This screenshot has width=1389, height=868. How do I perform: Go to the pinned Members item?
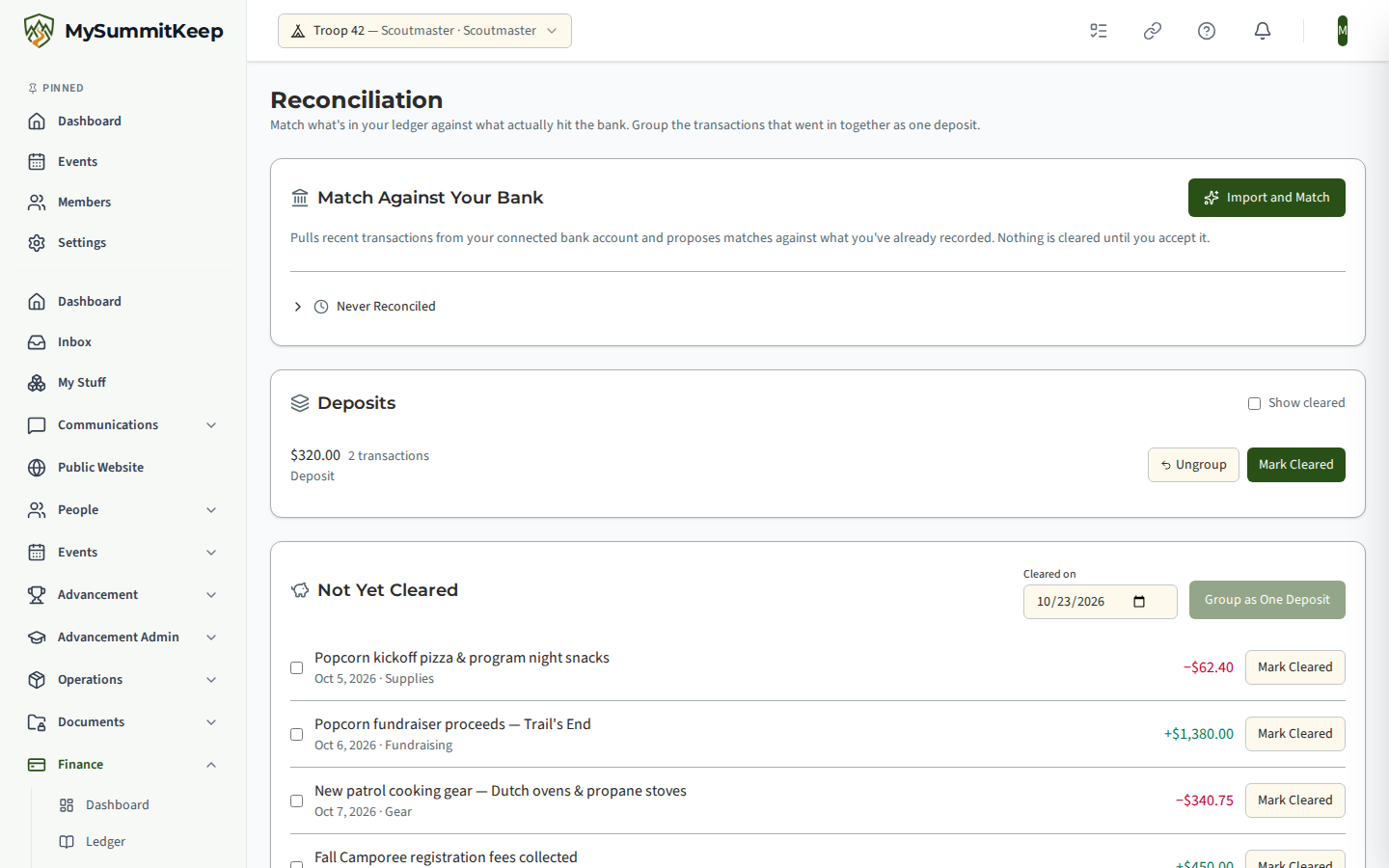point(123,202)
